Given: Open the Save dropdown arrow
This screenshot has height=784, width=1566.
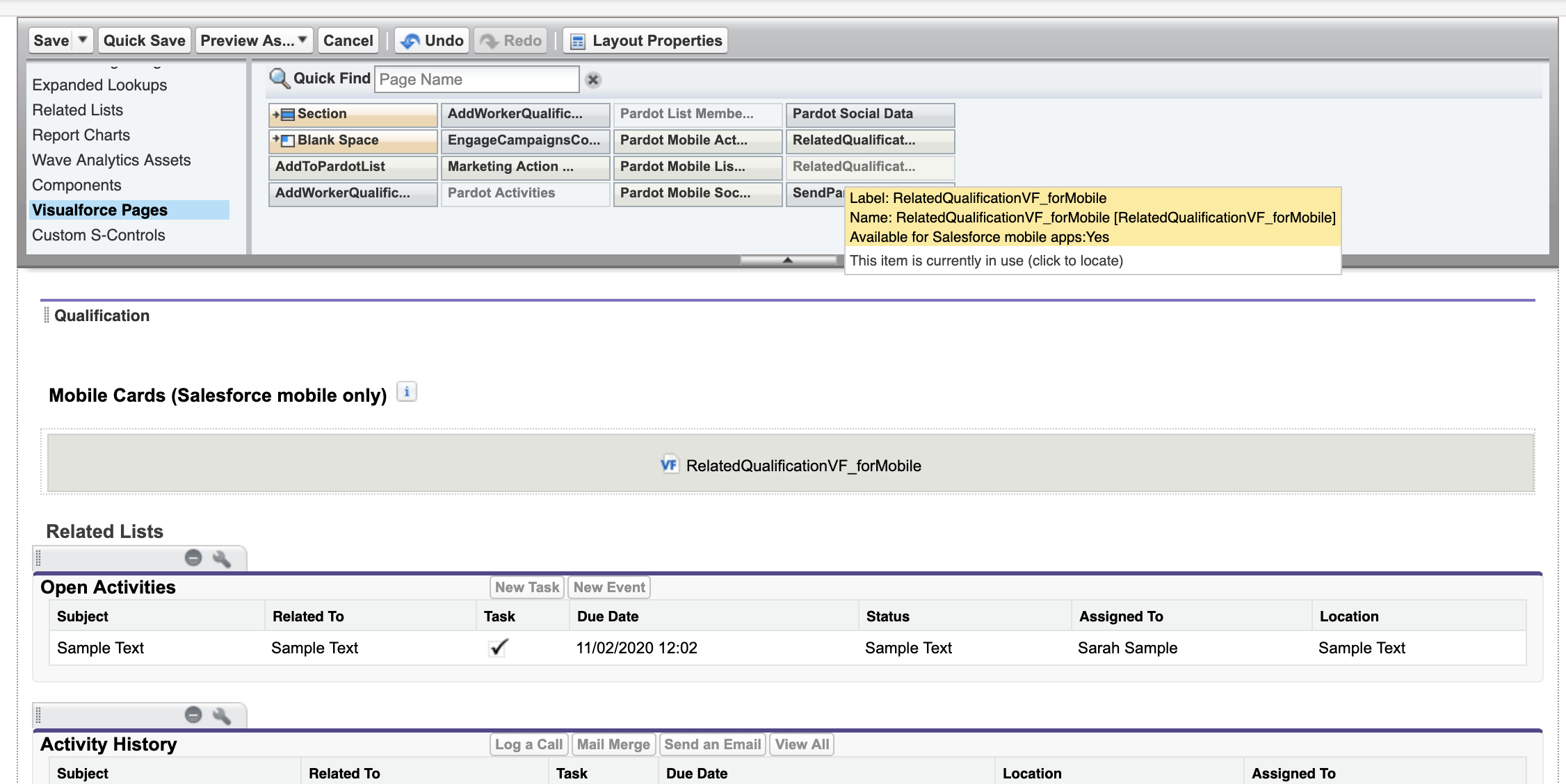Looking at the screenshot, I should 83,40.
